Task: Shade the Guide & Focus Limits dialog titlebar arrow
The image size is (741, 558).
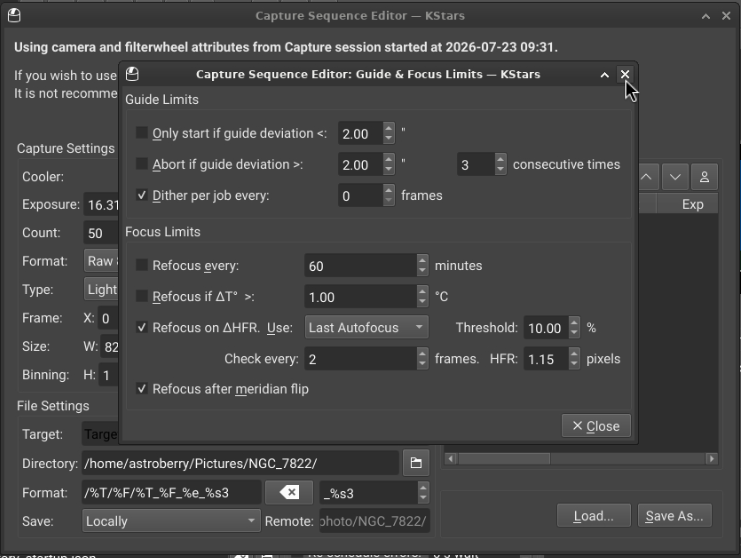Action: [x=604, y=75]
